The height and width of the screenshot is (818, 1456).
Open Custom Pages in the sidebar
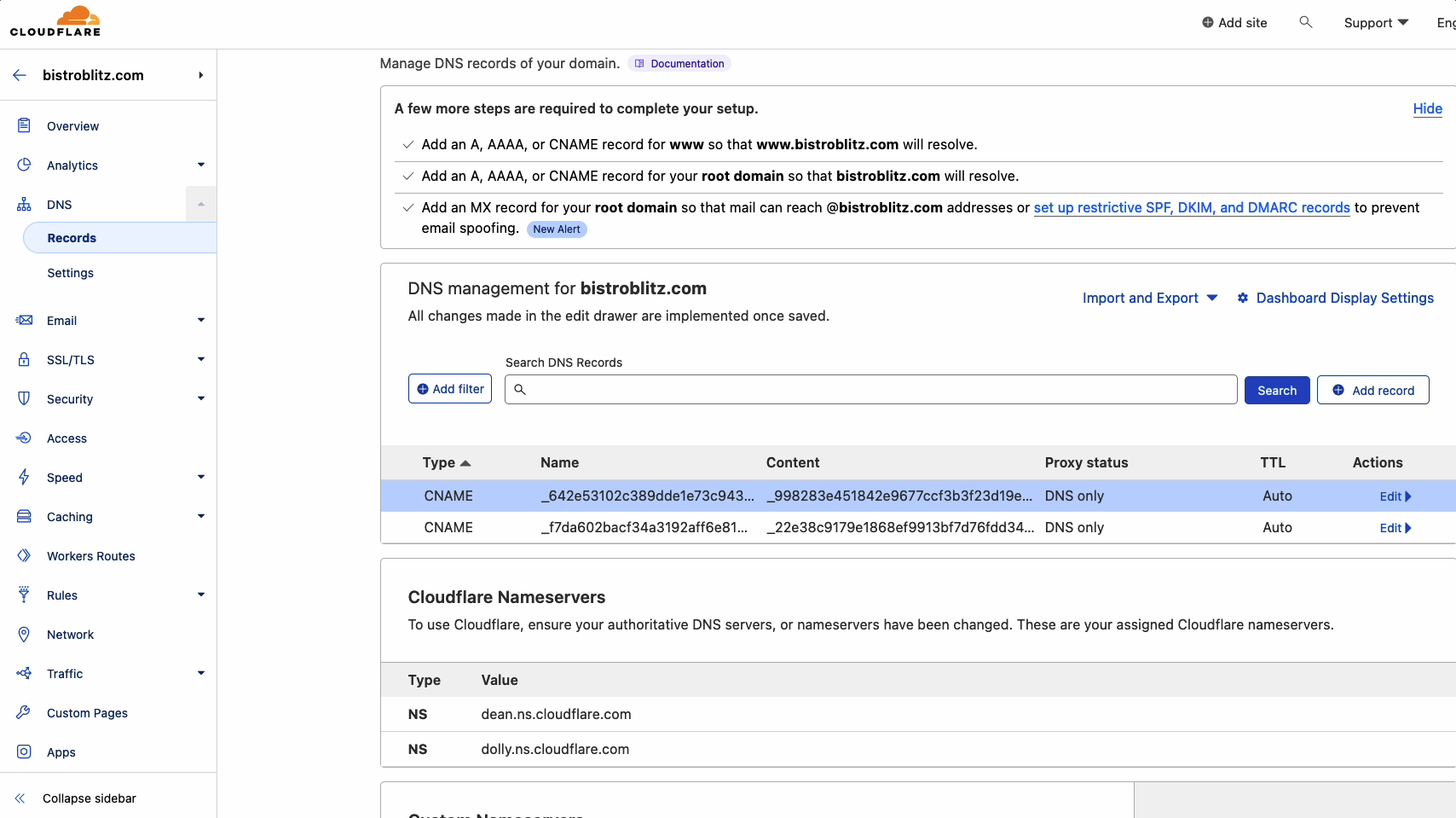(87, 712)
